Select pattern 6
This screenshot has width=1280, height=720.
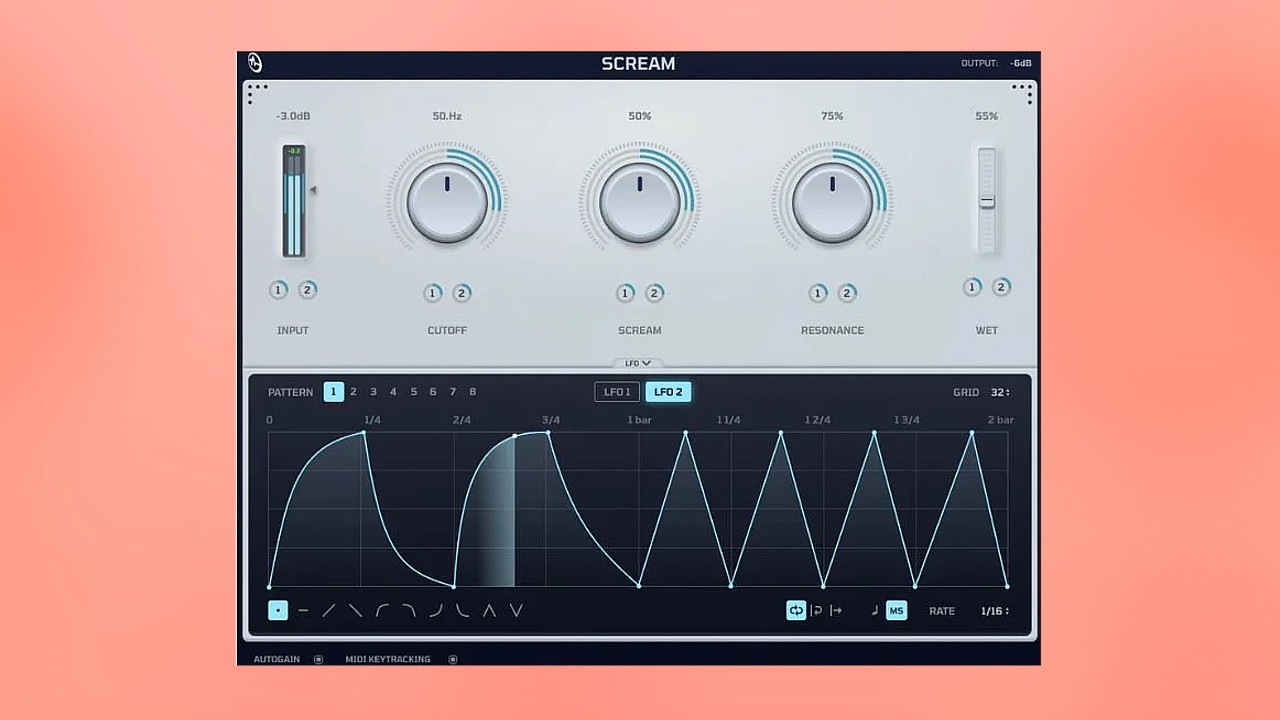pyautogui.click(x=433, y=392)
